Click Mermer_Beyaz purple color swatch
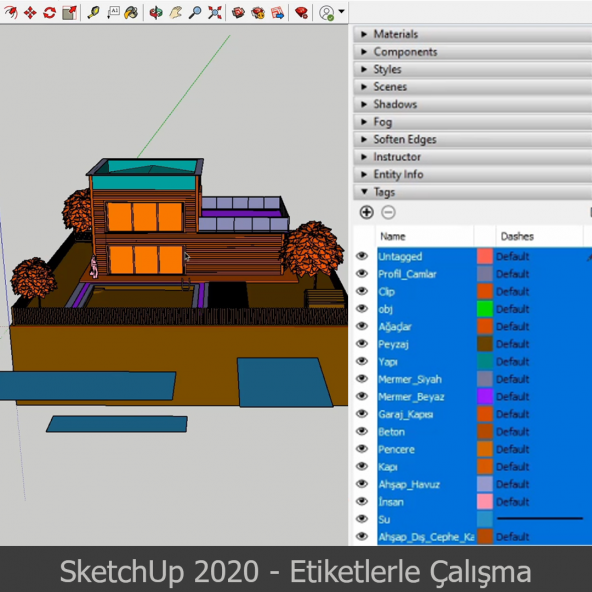 (x=485, y=396)
